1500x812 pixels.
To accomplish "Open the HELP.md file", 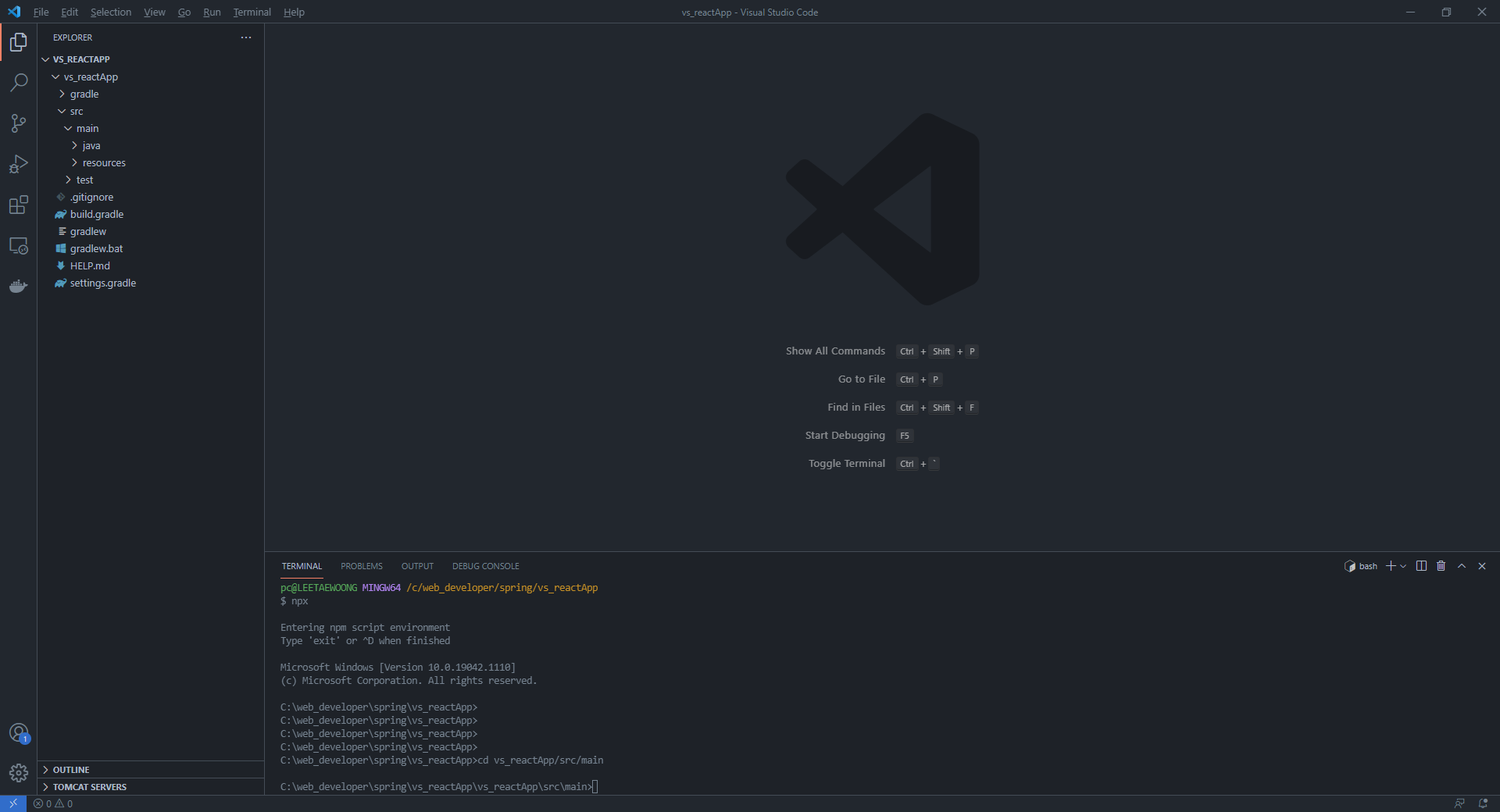I will 151,265.
